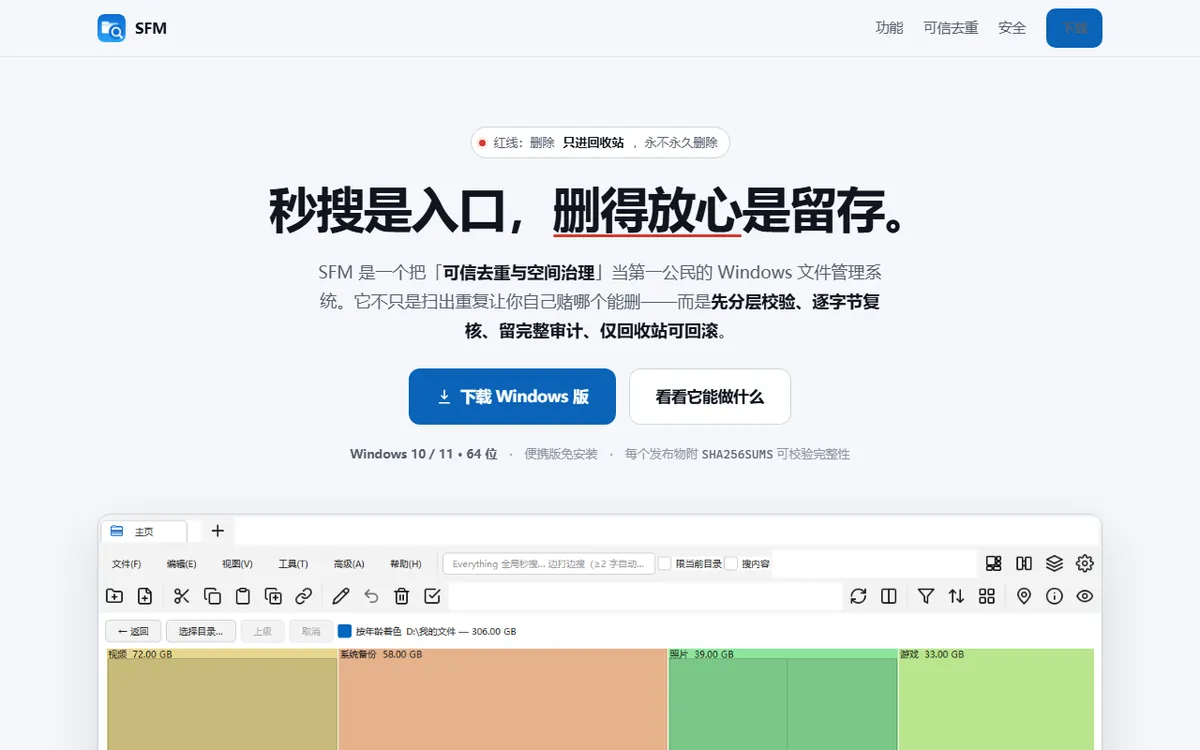Click the select-all checkmark icon
The height and width of the screenshot is (750, 1200).
(x=432, y=596)
